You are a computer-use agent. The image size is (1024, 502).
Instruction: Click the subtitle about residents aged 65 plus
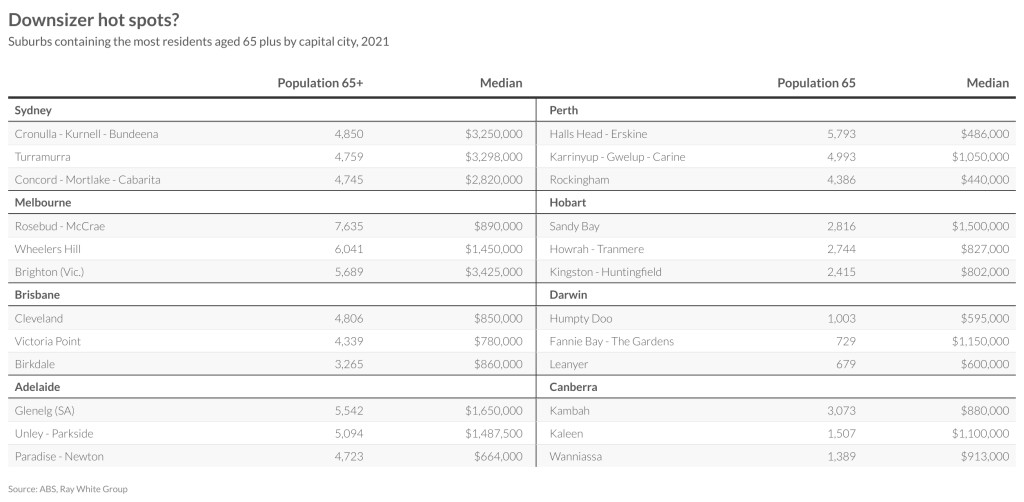coord(198,42)
